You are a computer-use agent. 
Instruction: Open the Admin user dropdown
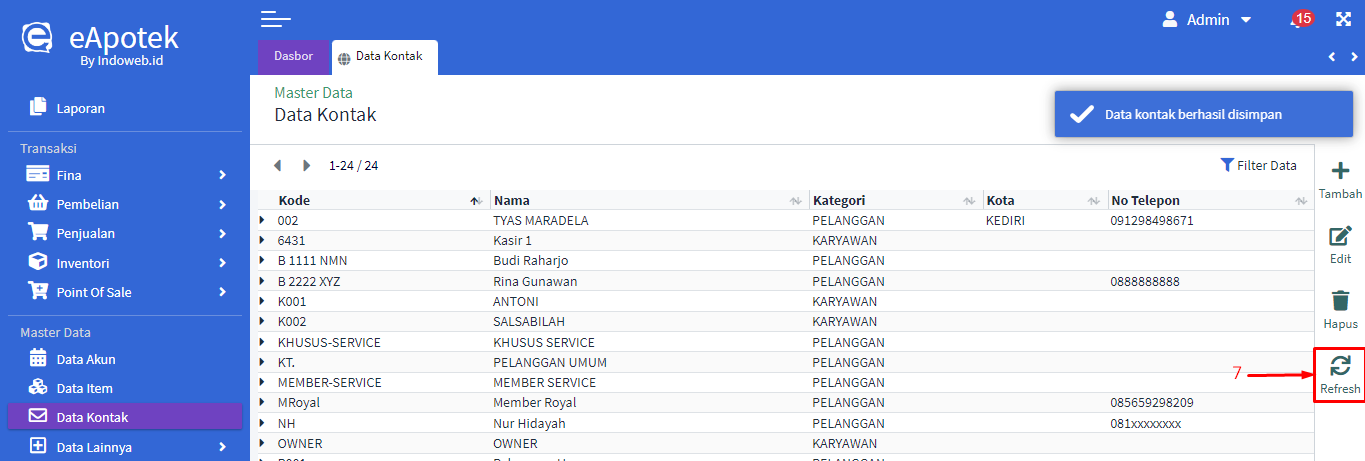coord(1207,20)
